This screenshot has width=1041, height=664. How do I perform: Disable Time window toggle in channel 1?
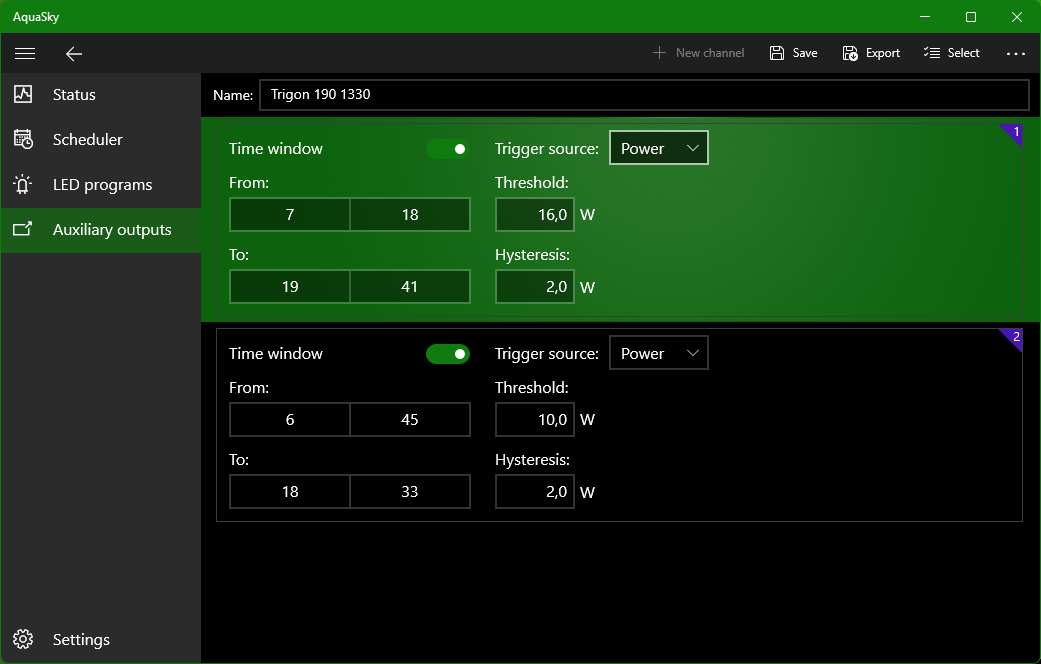point(448,149)
